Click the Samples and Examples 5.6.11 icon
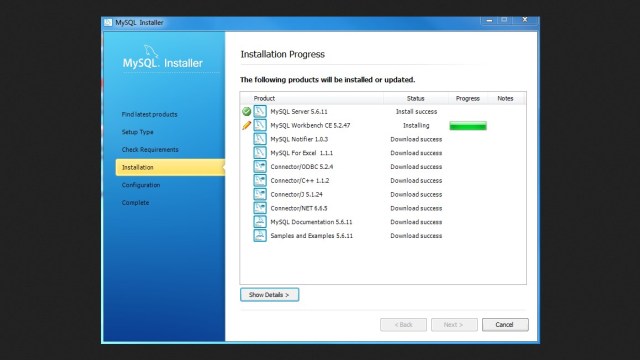The height and width of the screenshot is (360, 640). tap(260, 236)
